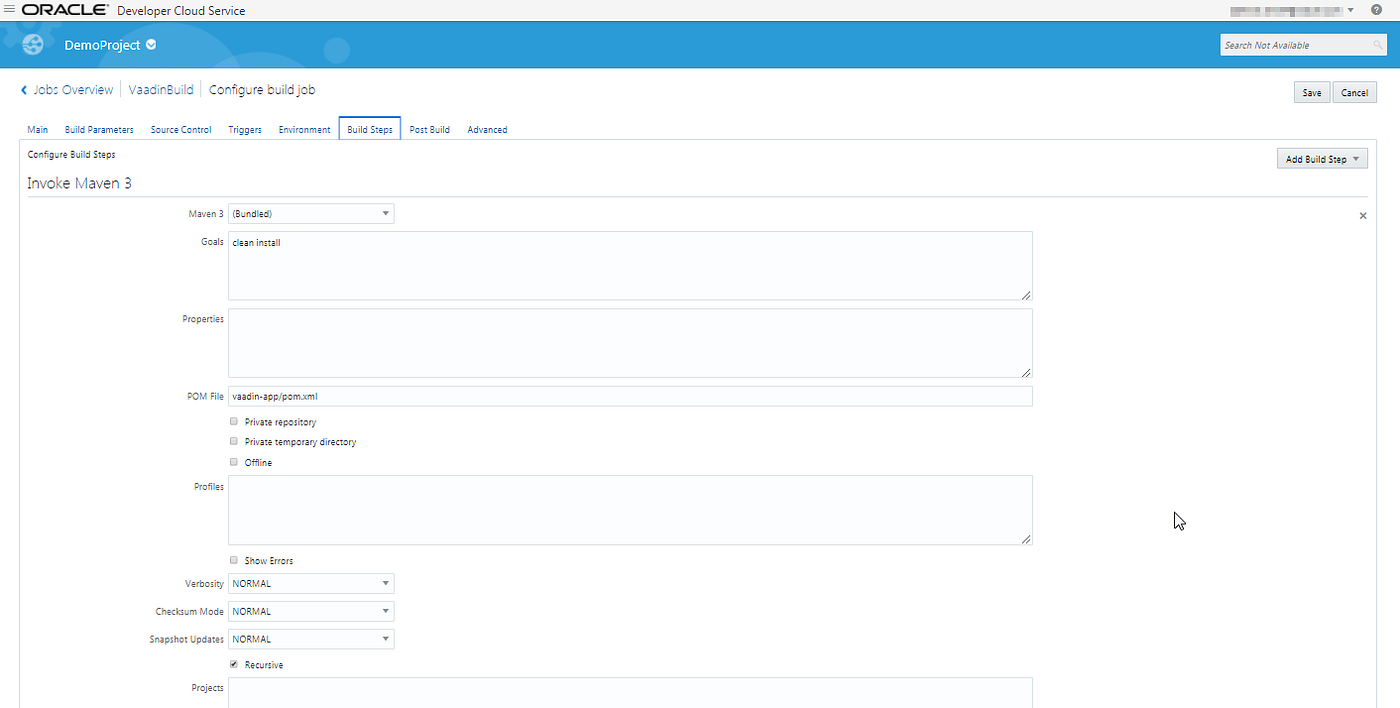Expand the DemoProject chevron menu
The image size is (1400, 708).
point(150,44)
